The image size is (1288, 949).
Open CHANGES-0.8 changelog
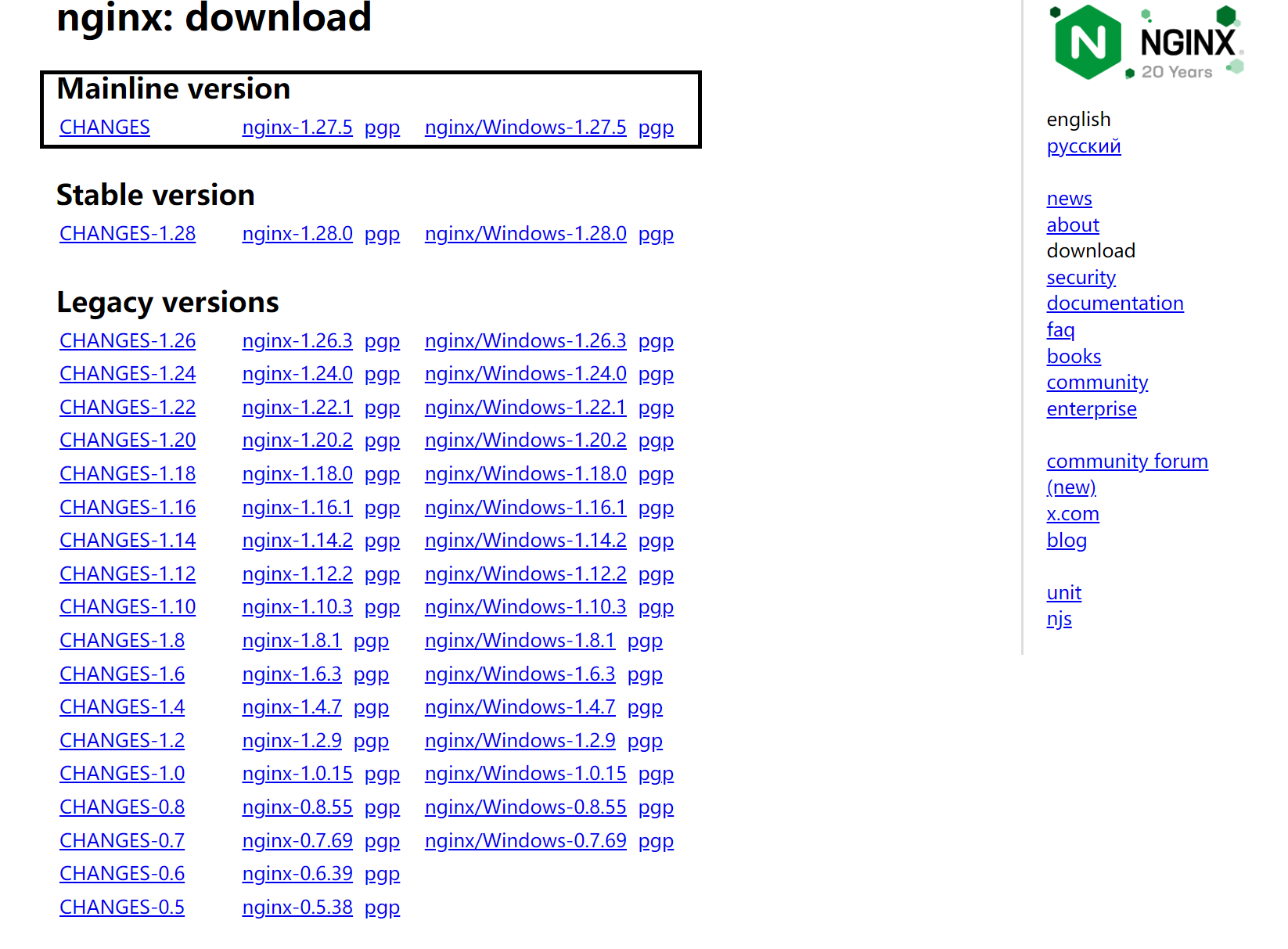122,807
